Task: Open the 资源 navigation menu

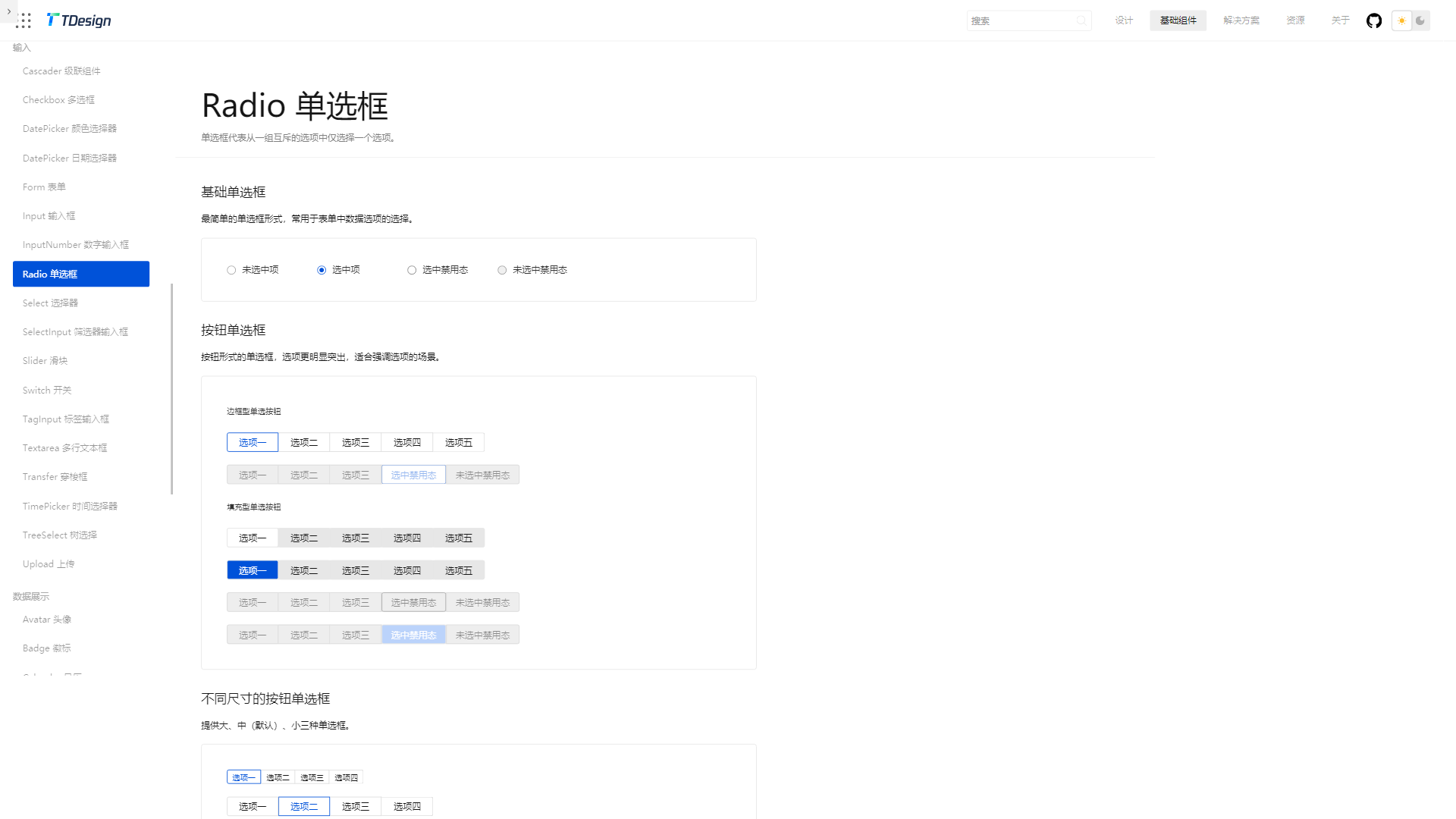Action: (x=1294, y=20)
